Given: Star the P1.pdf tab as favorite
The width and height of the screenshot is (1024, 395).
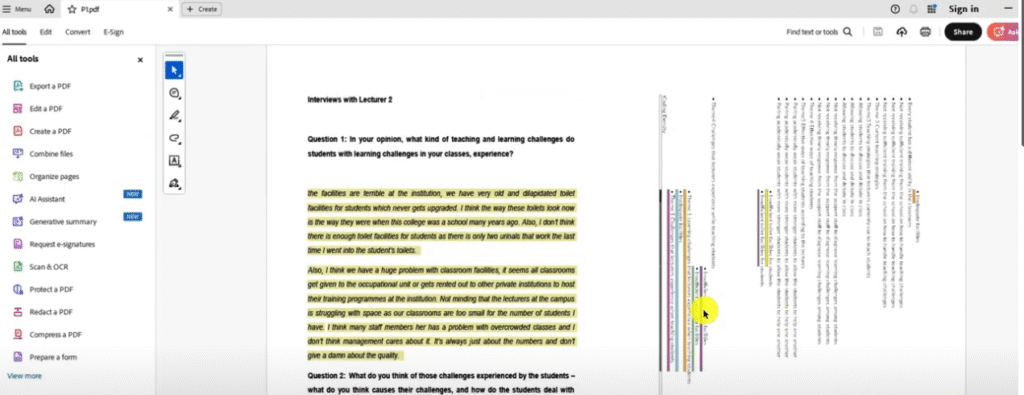Looking at the screenshot, I should [72, 9].
